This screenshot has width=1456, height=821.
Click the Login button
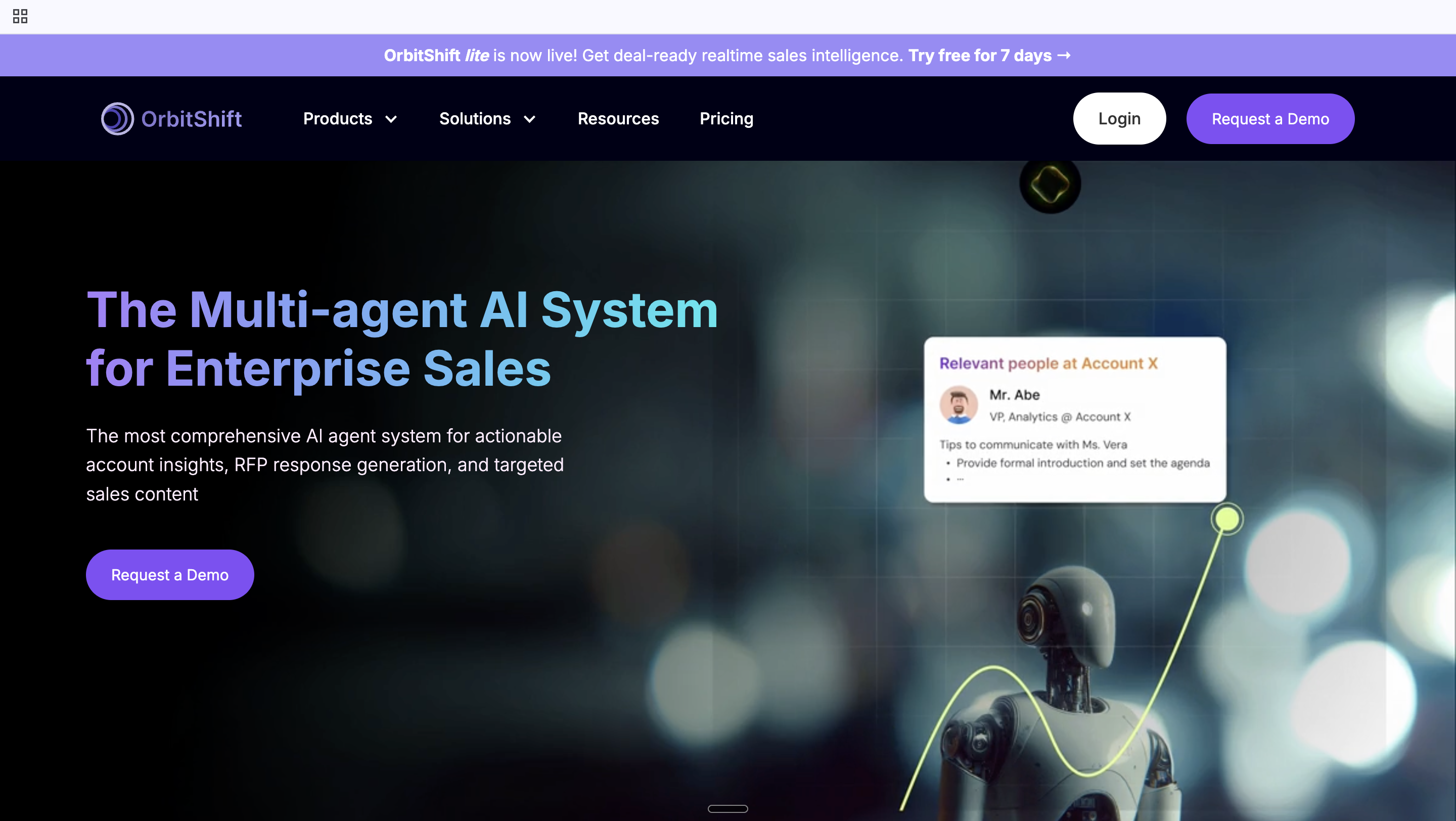pos(1119,119)
